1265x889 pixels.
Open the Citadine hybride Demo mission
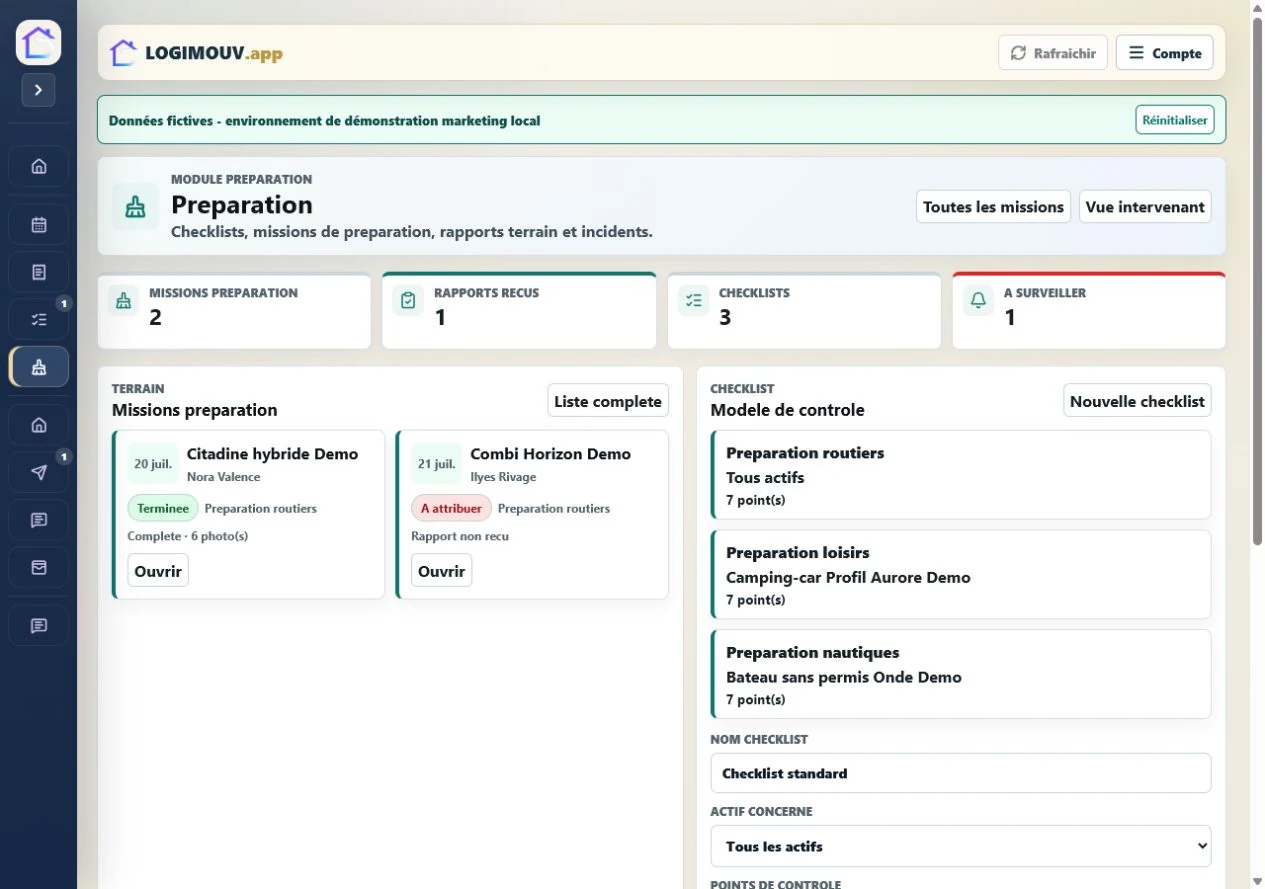pos(158,571)
